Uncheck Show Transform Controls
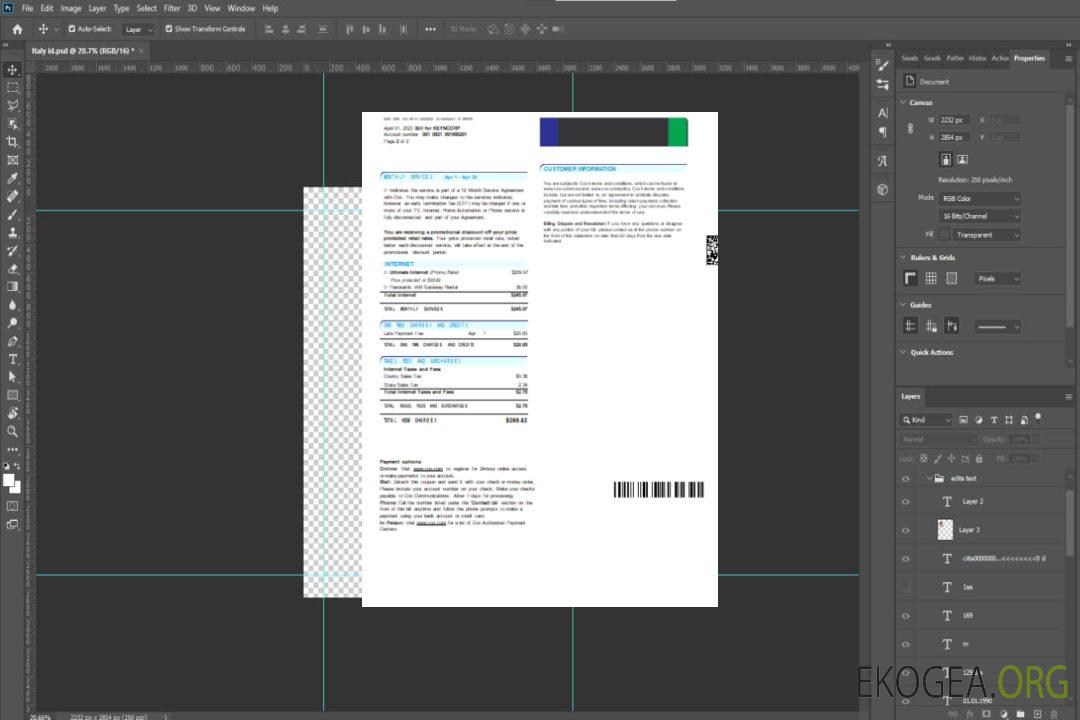This screenshot has width=1080, height=720. pos(169,29)
